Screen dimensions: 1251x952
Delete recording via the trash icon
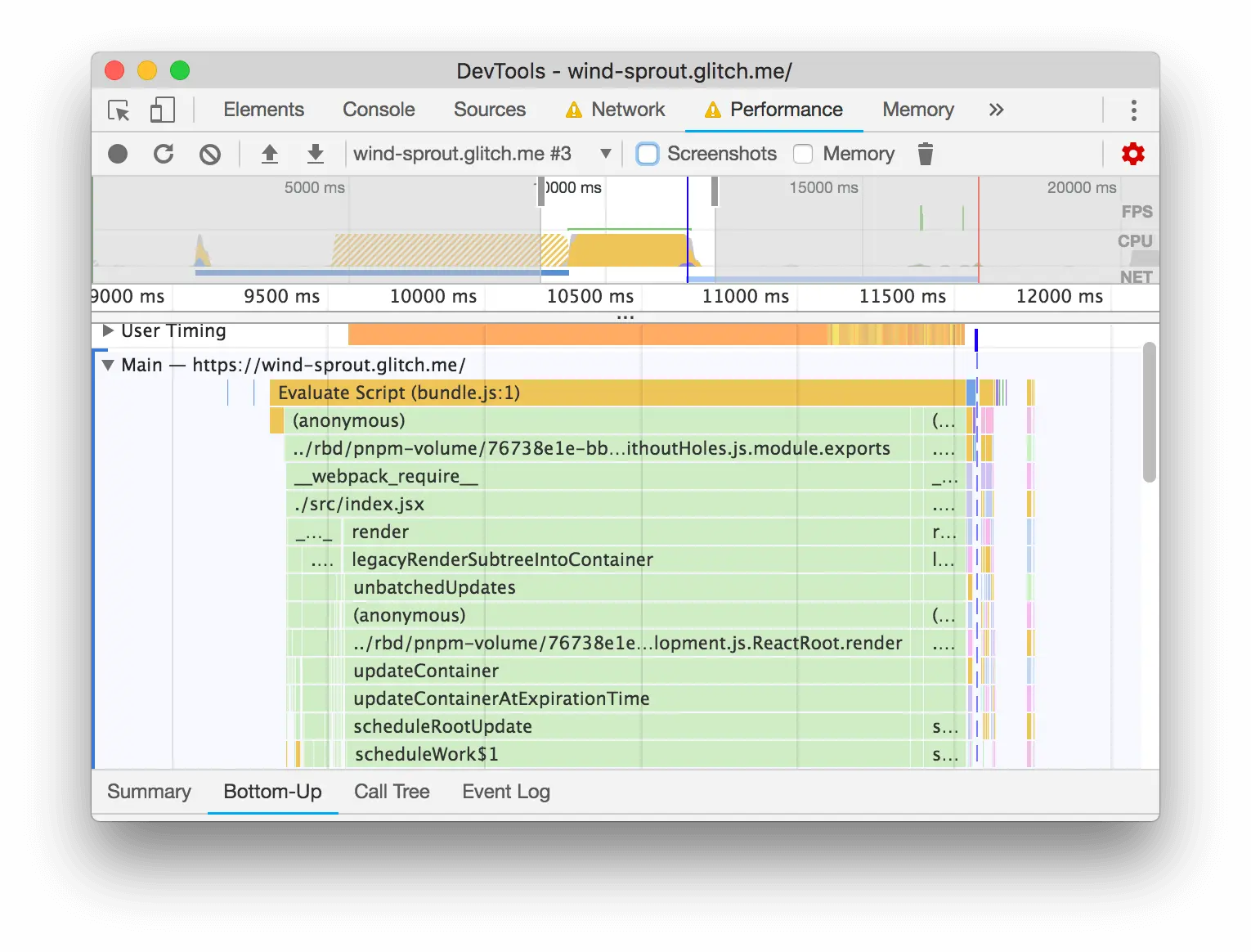pyautogui.click(x=925, y=154)
